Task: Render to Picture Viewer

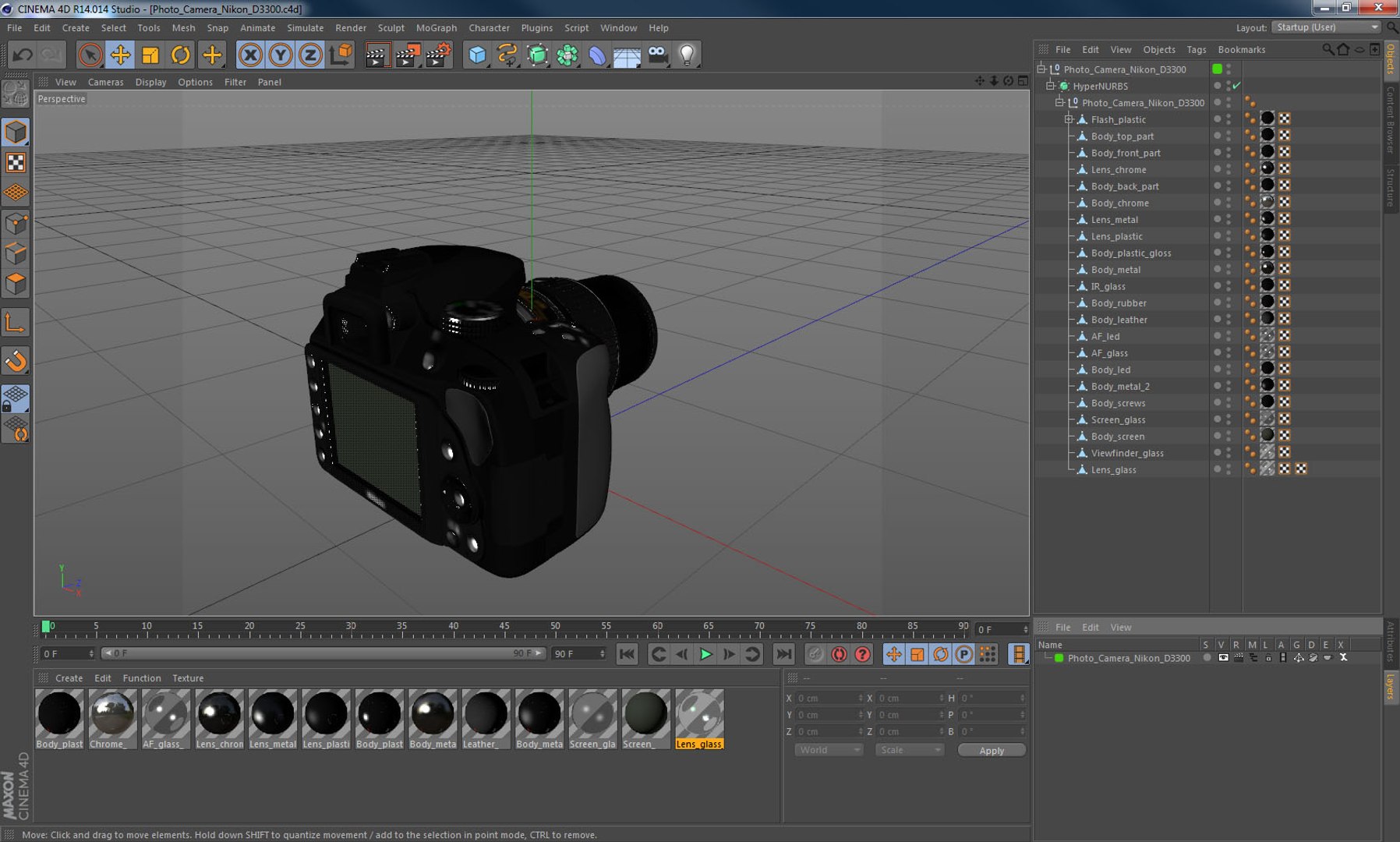Action: coord(407,55)
